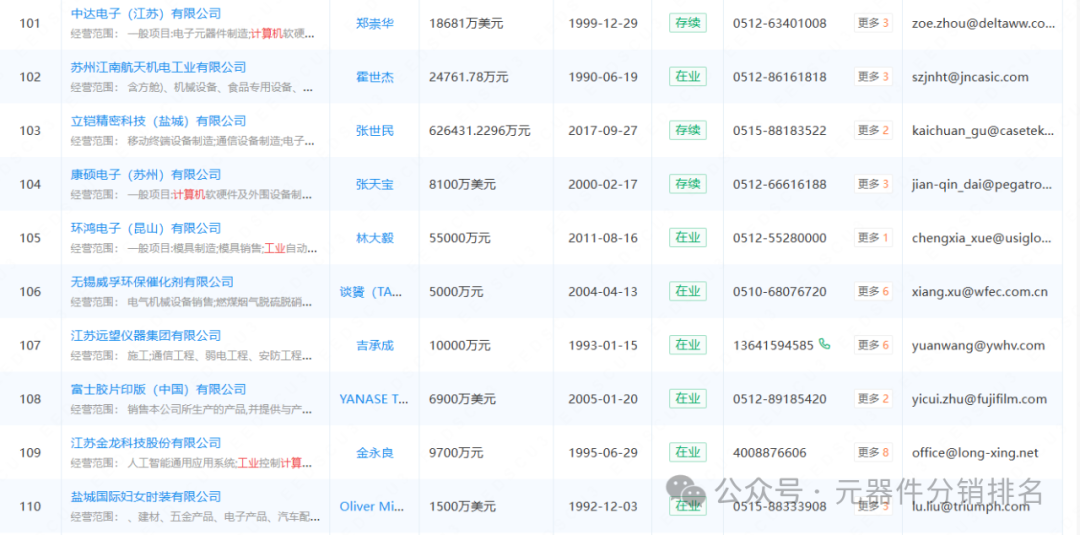1080x535 pixels.
Task: Expand 更多 6 phones for row 107
Action: click(x=873, y=345)
